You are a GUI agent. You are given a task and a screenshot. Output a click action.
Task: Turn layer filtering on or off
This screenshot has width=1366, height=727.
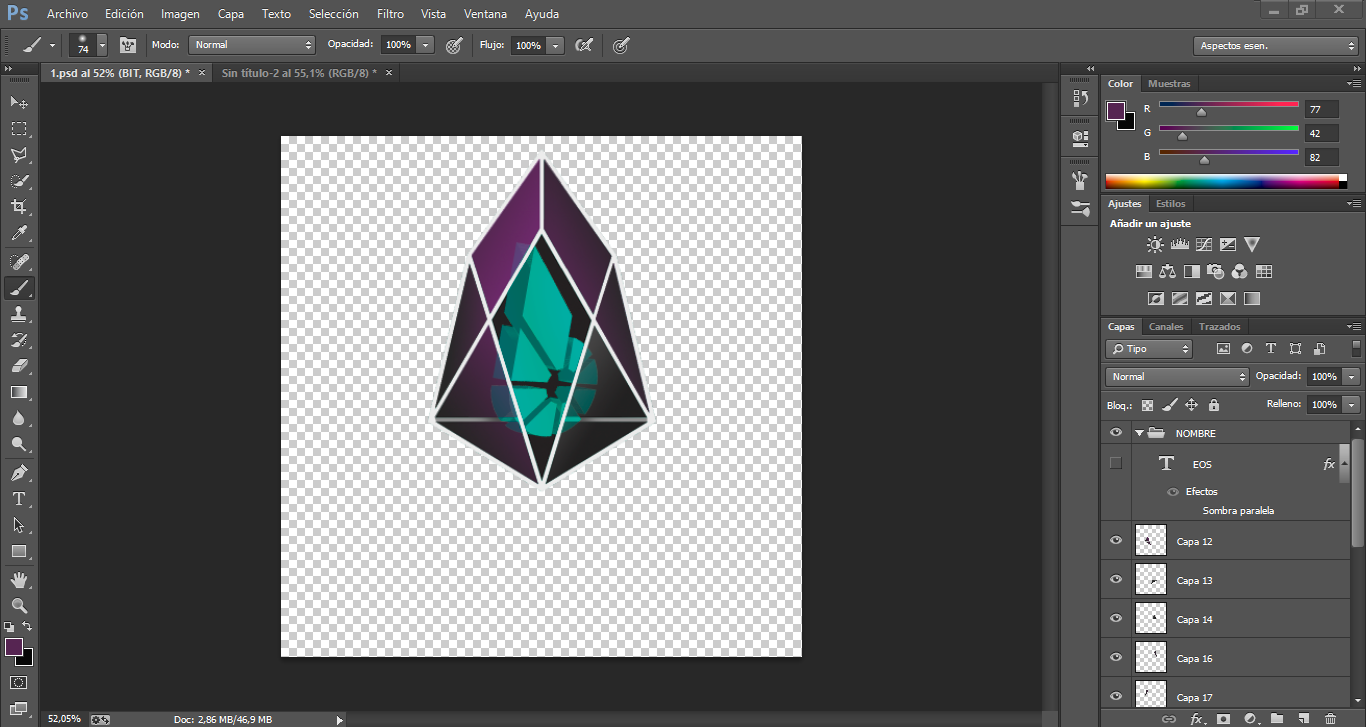1356,349
